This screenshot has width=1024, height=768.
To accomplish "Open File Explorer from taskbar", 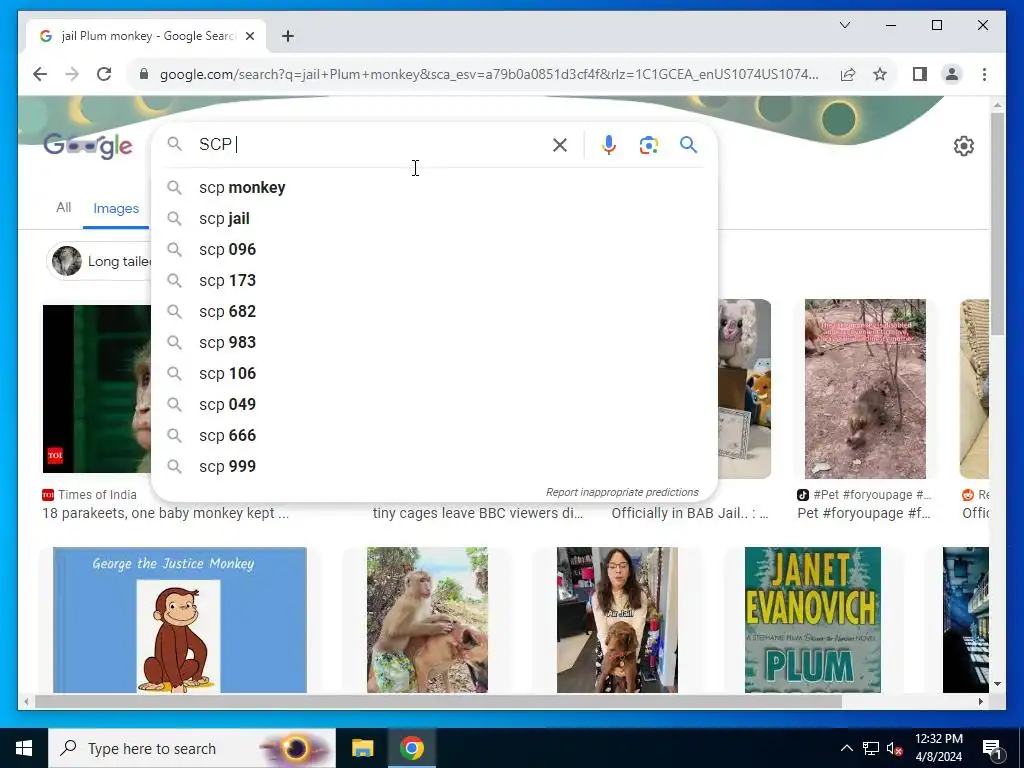I will pyautogui.click(x=362, y=748).
